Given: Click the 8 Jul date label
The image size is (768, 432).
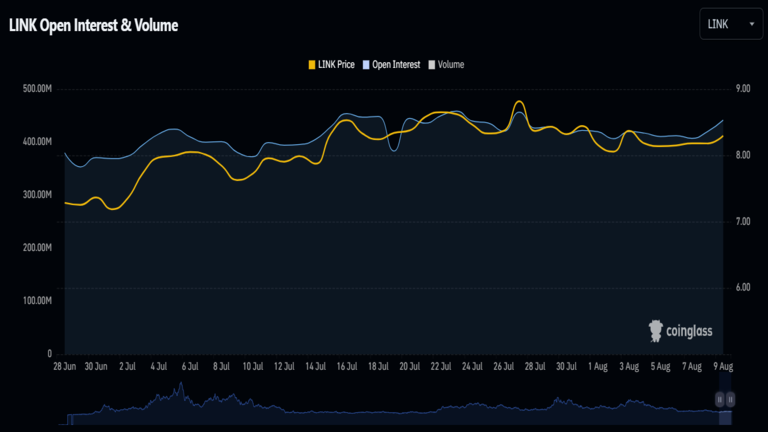Looking at the screenshot, I should pyautogui.click(x=221, y=366).
